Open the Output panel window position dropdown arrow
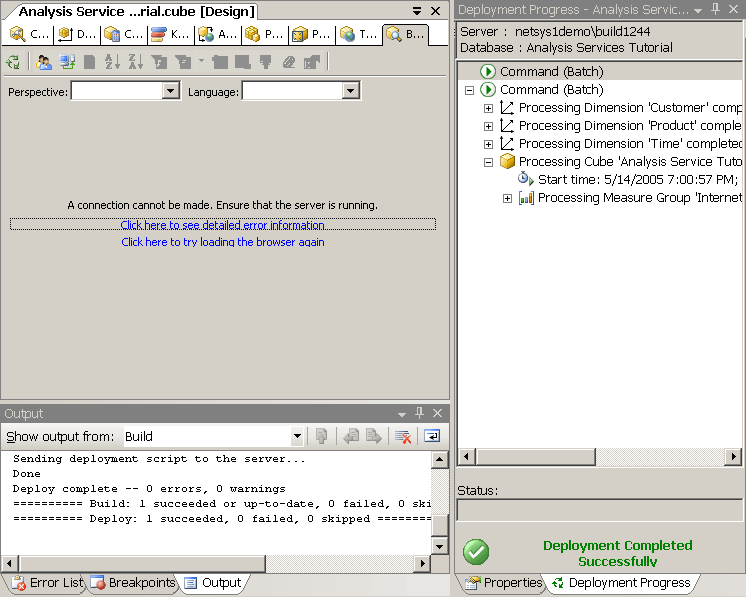 click(402, 414)
